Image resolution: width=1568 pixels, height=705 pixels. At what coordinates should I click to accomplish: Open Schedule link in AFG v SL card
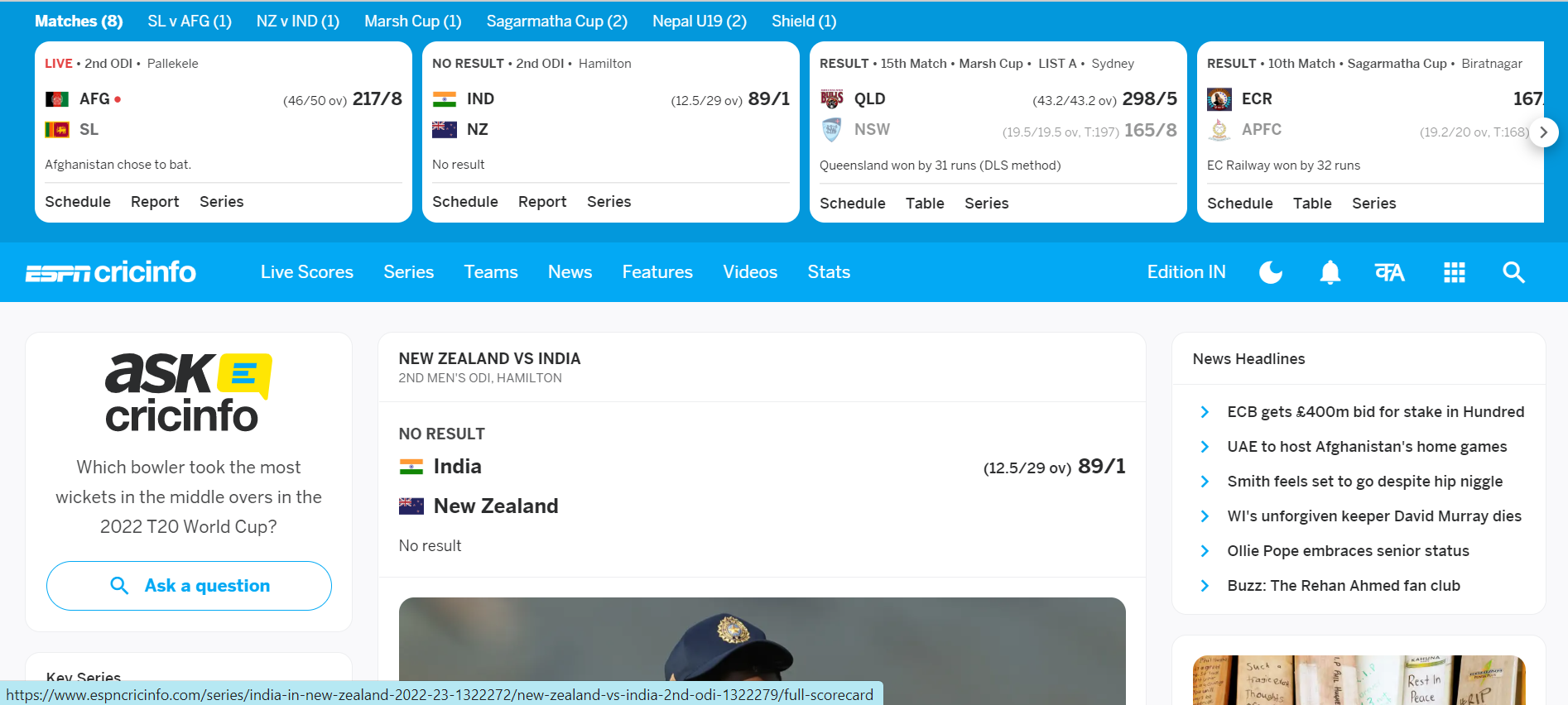[x=78, y=202]
